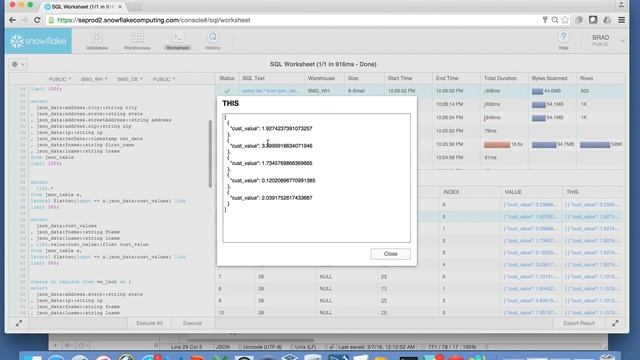Click the Snowflake logo
640x360 pixels.
point(38,41)
